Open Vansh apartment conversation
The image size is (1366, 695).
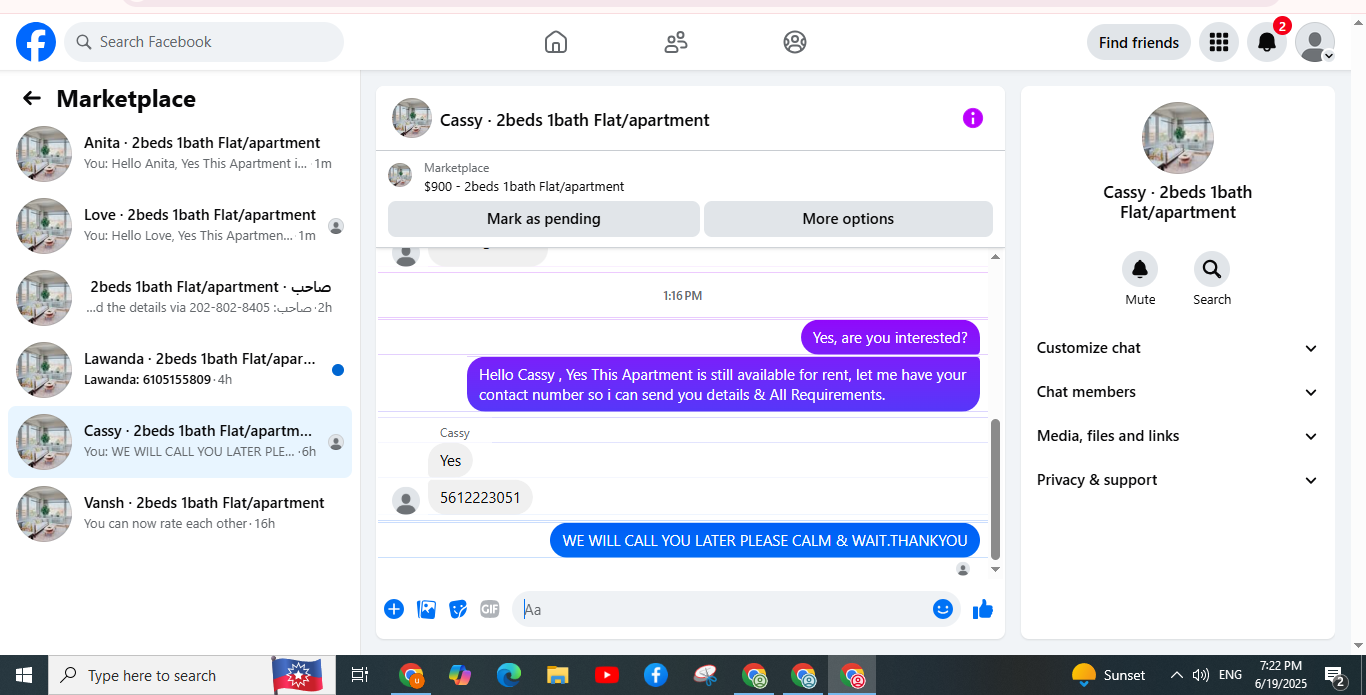point(180,514)
